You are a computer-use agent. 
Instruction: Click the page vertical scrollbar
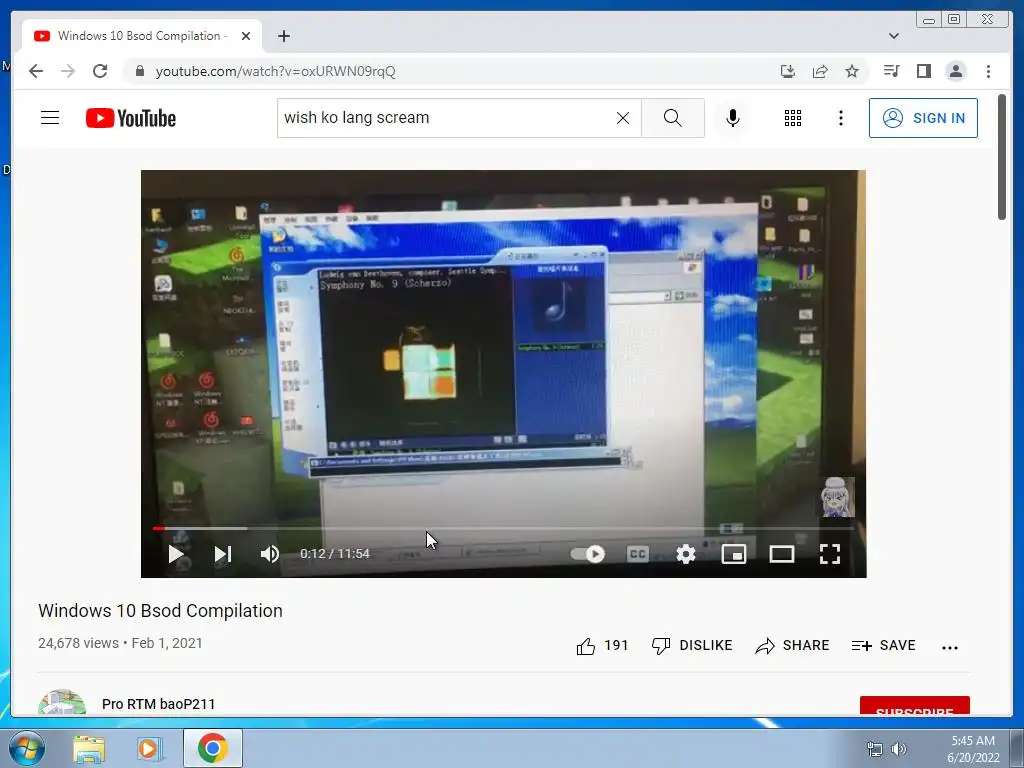click(1002, 157)
